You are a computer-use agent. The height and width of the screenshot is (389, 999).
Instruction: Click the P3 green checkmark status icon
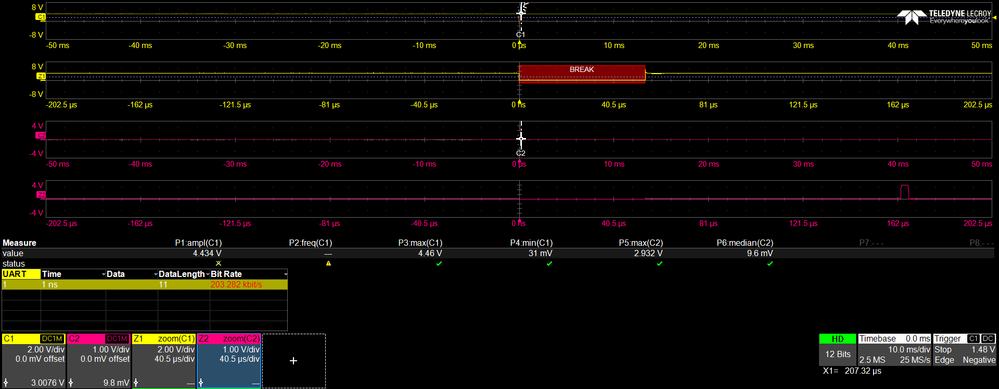[438, 263]
